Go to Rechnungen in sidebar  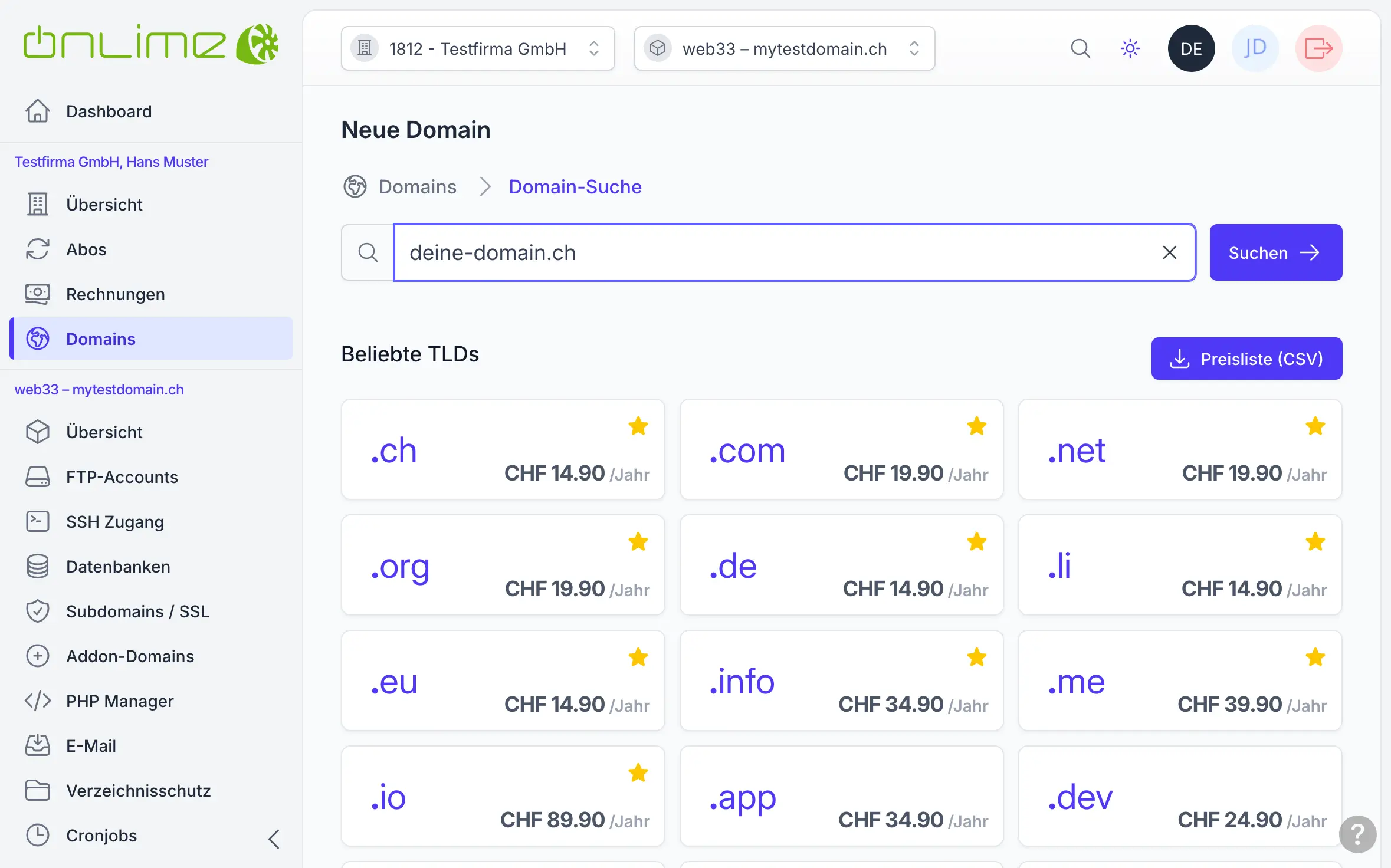tap(115, 294)
